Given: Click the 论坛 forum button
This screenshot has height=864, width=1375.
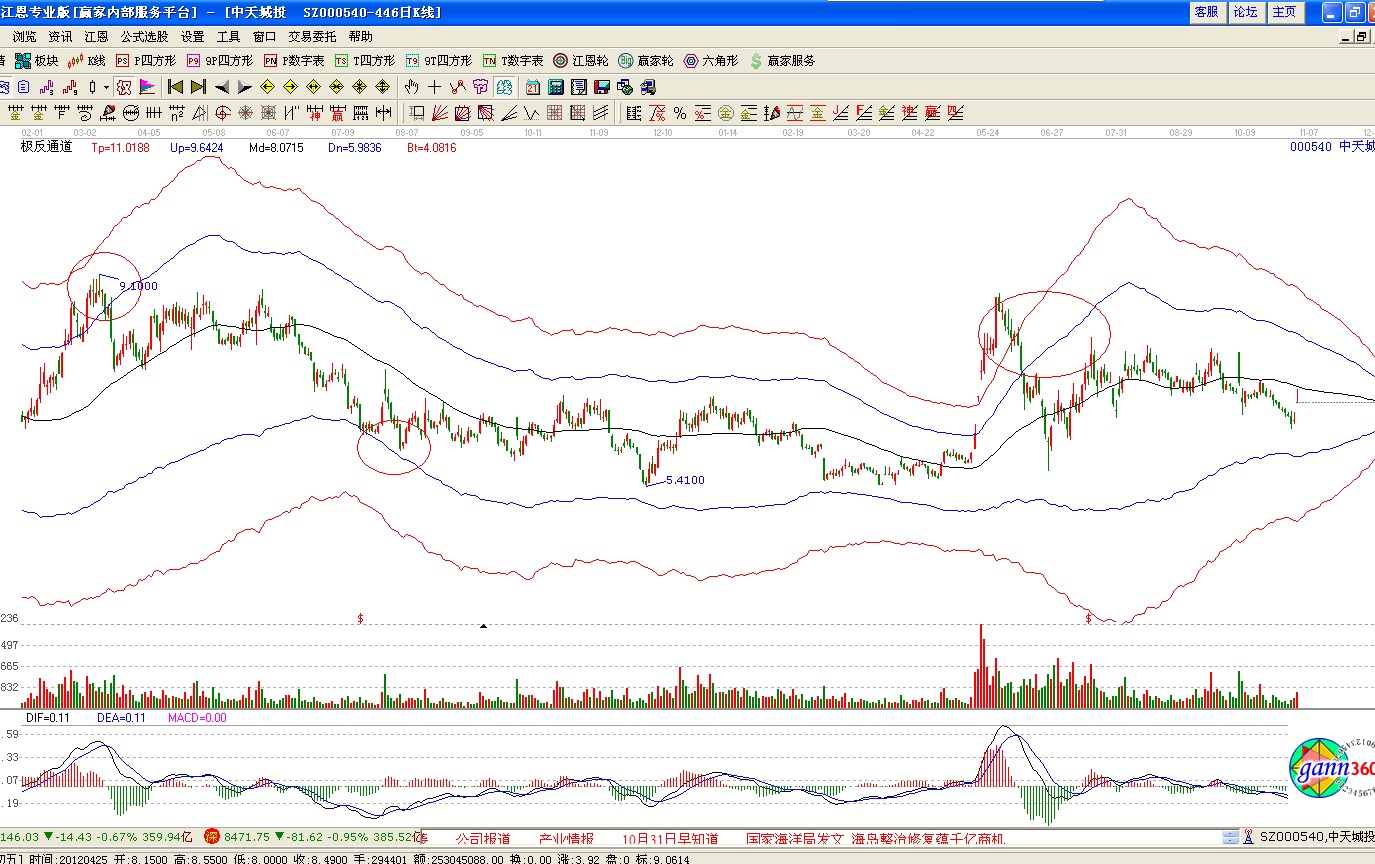Looking at the screenshot, I should coord(1245,12).
